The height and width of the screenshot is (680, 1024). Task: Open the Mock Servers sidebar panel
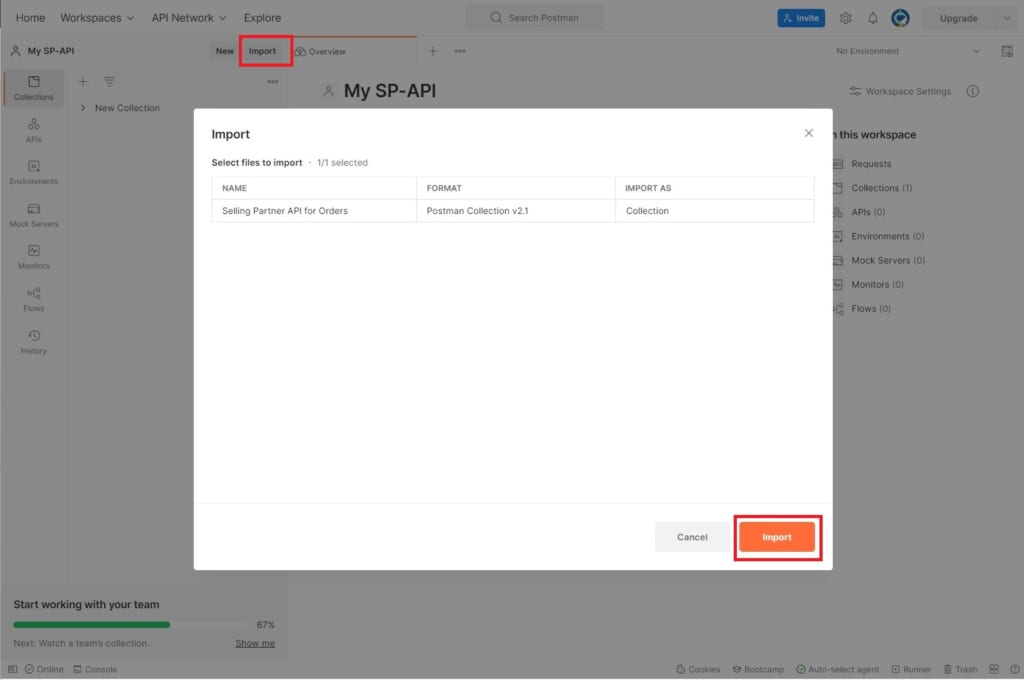coord(33,215)
